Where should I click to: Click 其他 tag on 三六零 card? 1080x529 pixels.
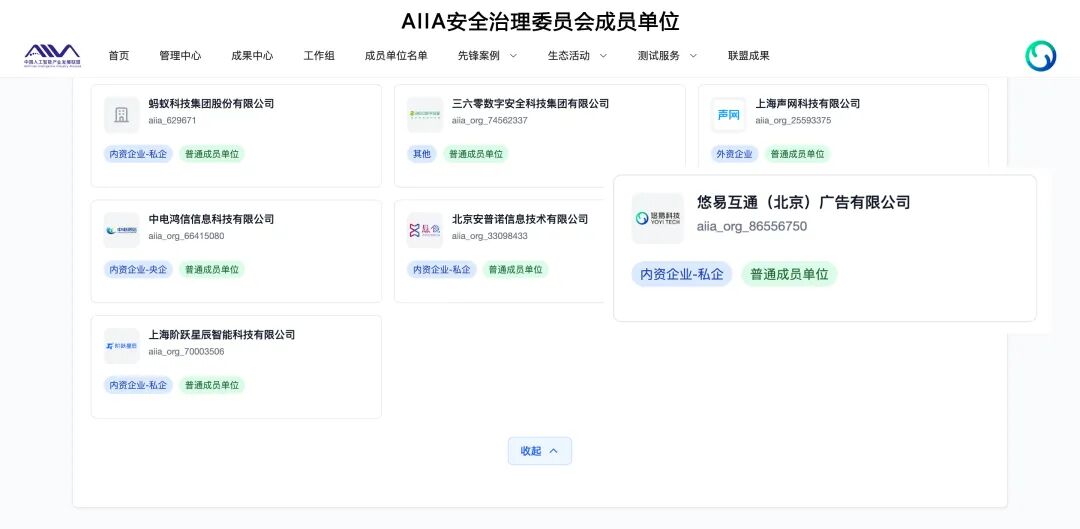[422, 154]
